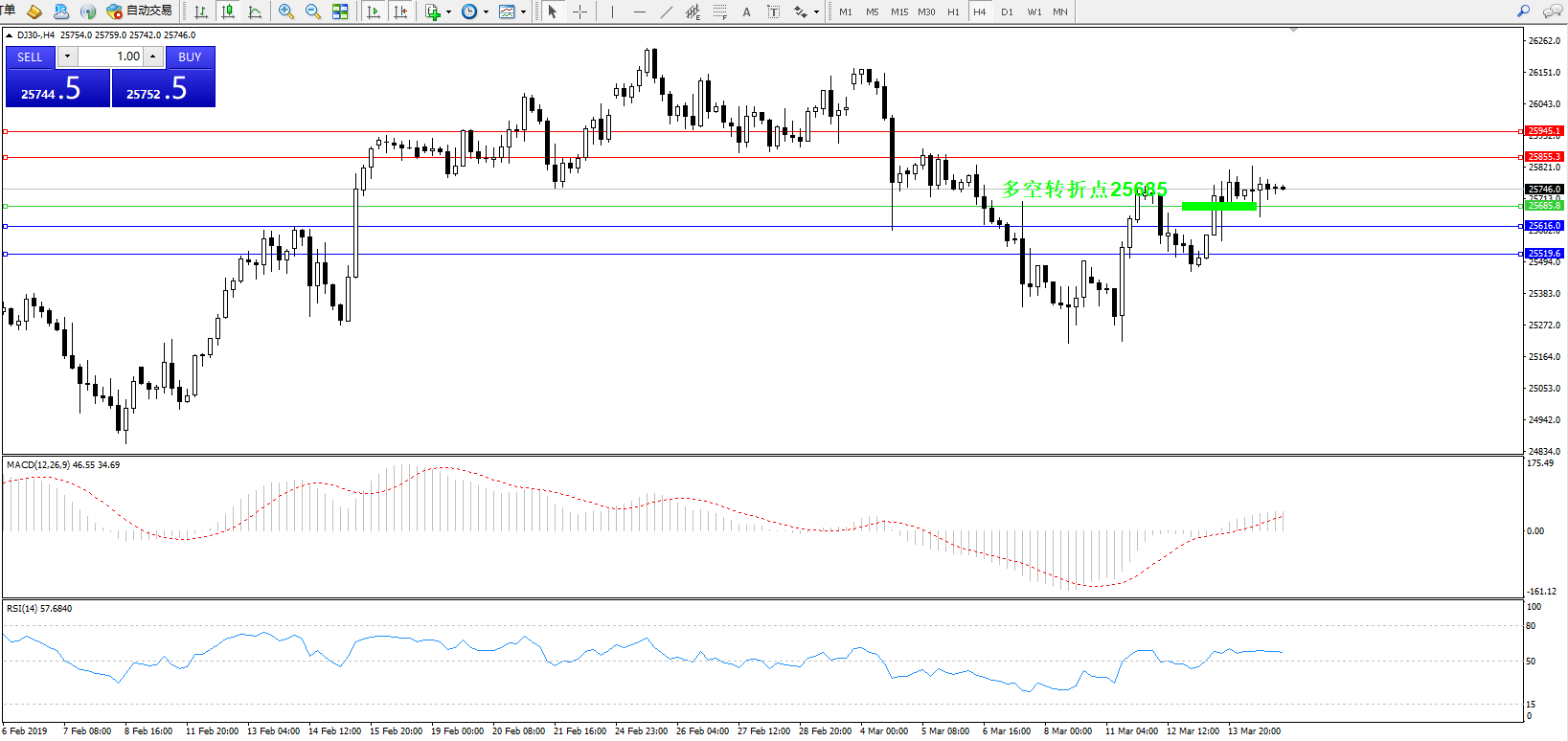1568x741 pixels.
Task: Select the horizontal line drawing tool
Action: [x=639, y=11]
